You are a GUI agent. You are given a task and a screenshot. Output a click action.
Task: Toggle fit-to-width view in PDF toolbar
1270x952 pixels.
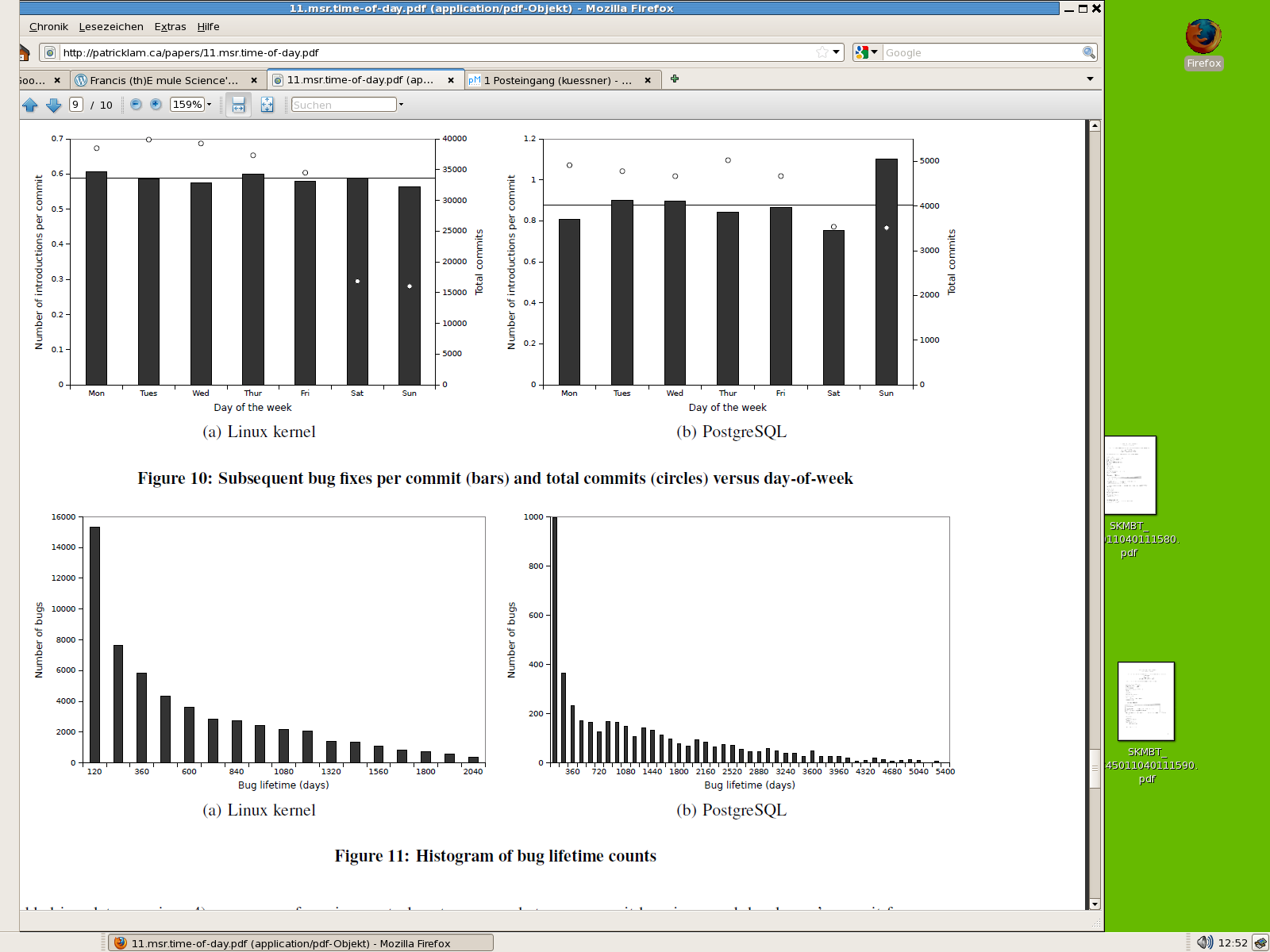click(238, 105)
